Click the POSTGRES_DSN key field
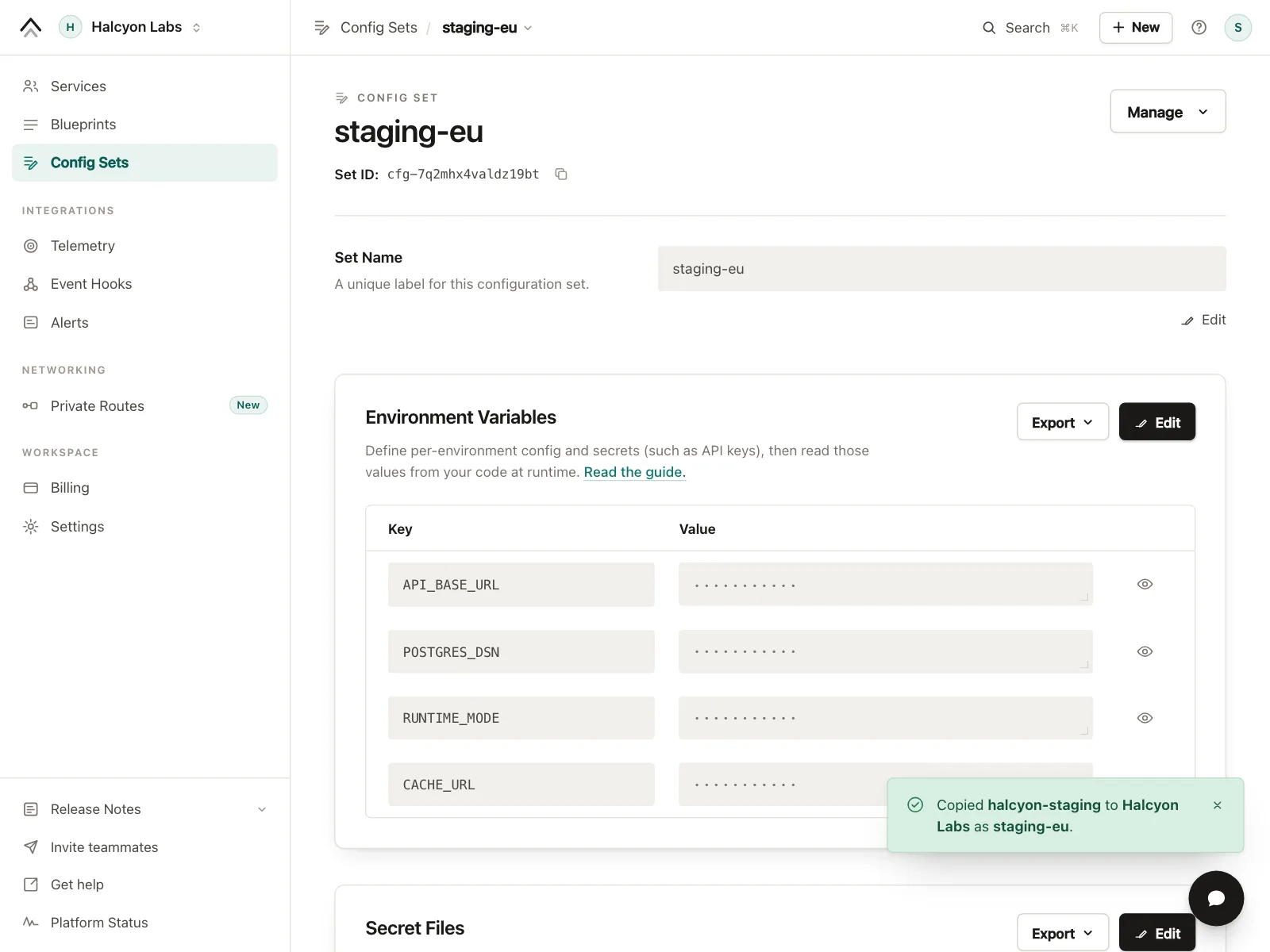Image resolution: width=1270 pixels, height=952 pixels. [x=521, y=651]
